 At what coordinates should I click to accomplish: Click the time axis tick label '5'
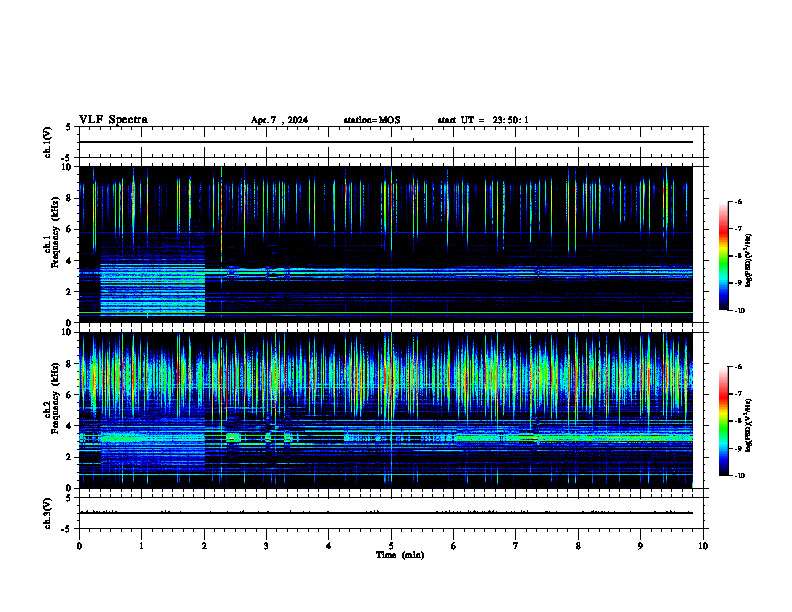pos(391,546)
